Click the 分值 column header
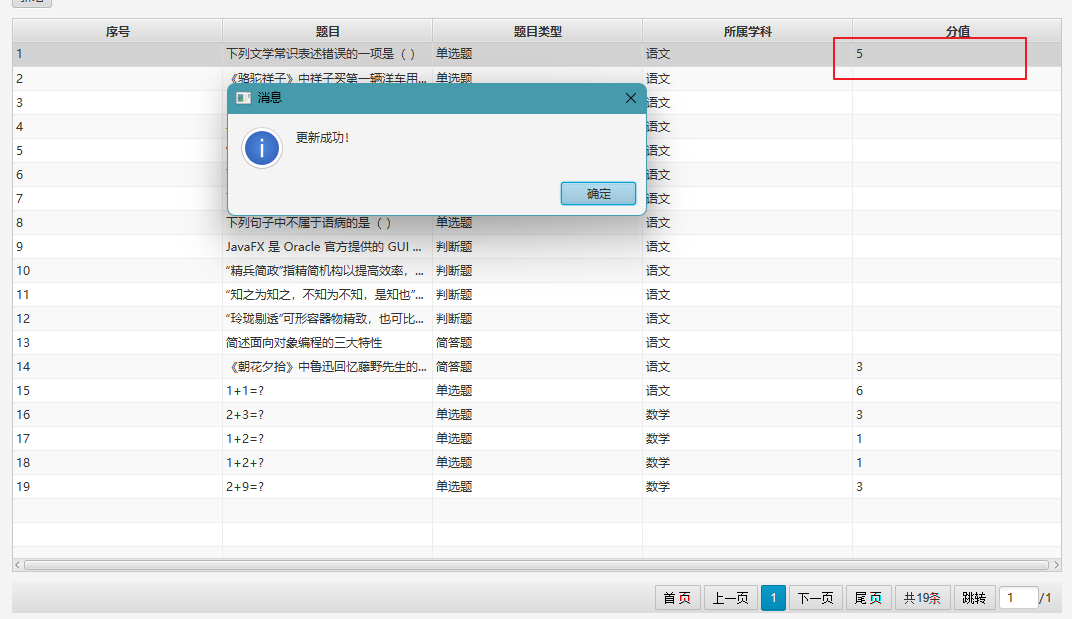 pos(957,31)
